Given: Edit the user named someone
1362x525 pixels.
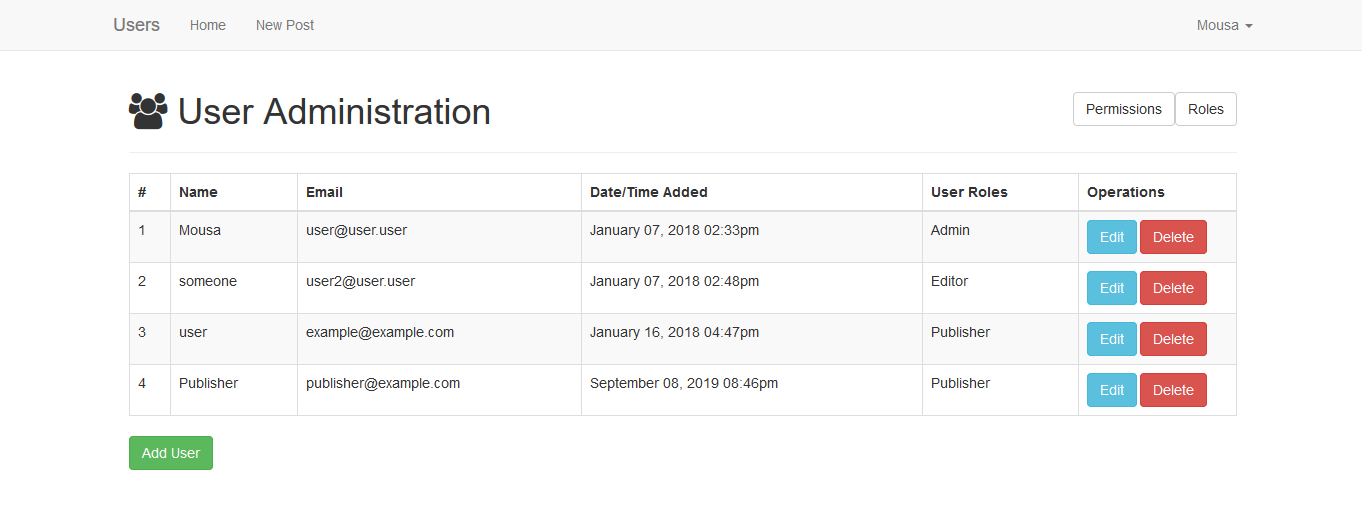Looking at the screenshot, I should (x=1111, y=288).
